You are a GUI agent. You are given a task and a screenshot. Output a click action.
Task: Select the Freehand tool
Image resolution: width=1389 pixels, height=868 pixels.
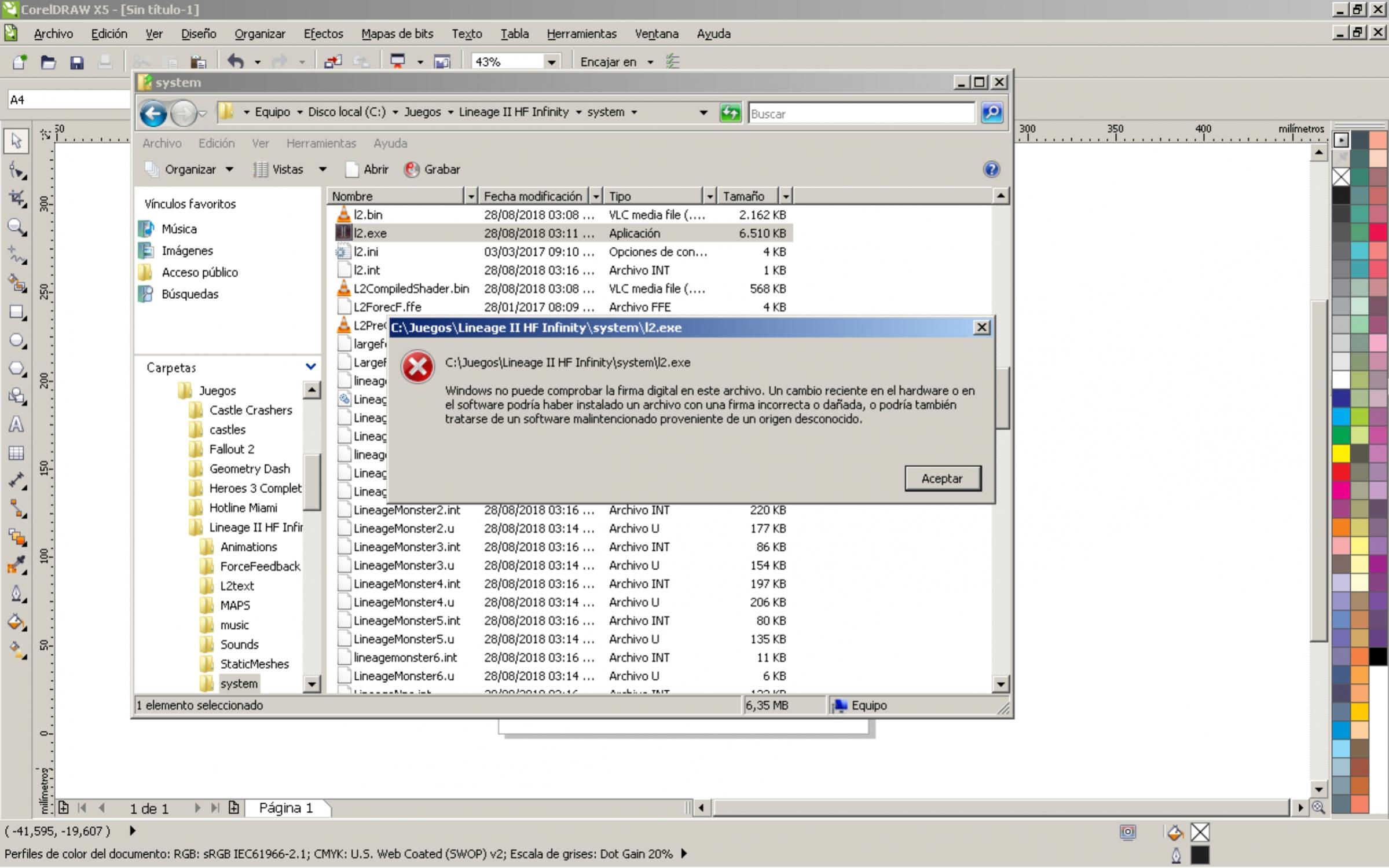click(x=16, y=255)
